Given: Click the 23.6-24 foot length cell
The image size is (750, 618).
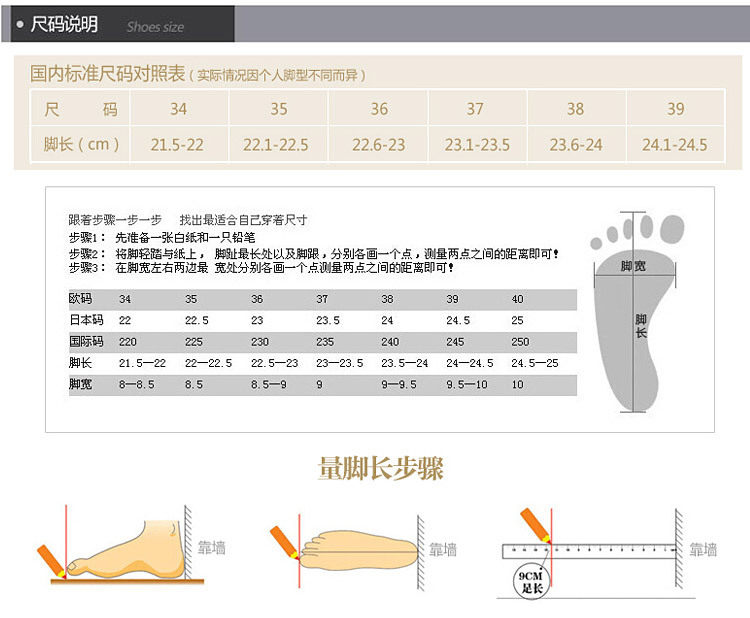Looking at the screenshot, I should [x=576, y=144].
